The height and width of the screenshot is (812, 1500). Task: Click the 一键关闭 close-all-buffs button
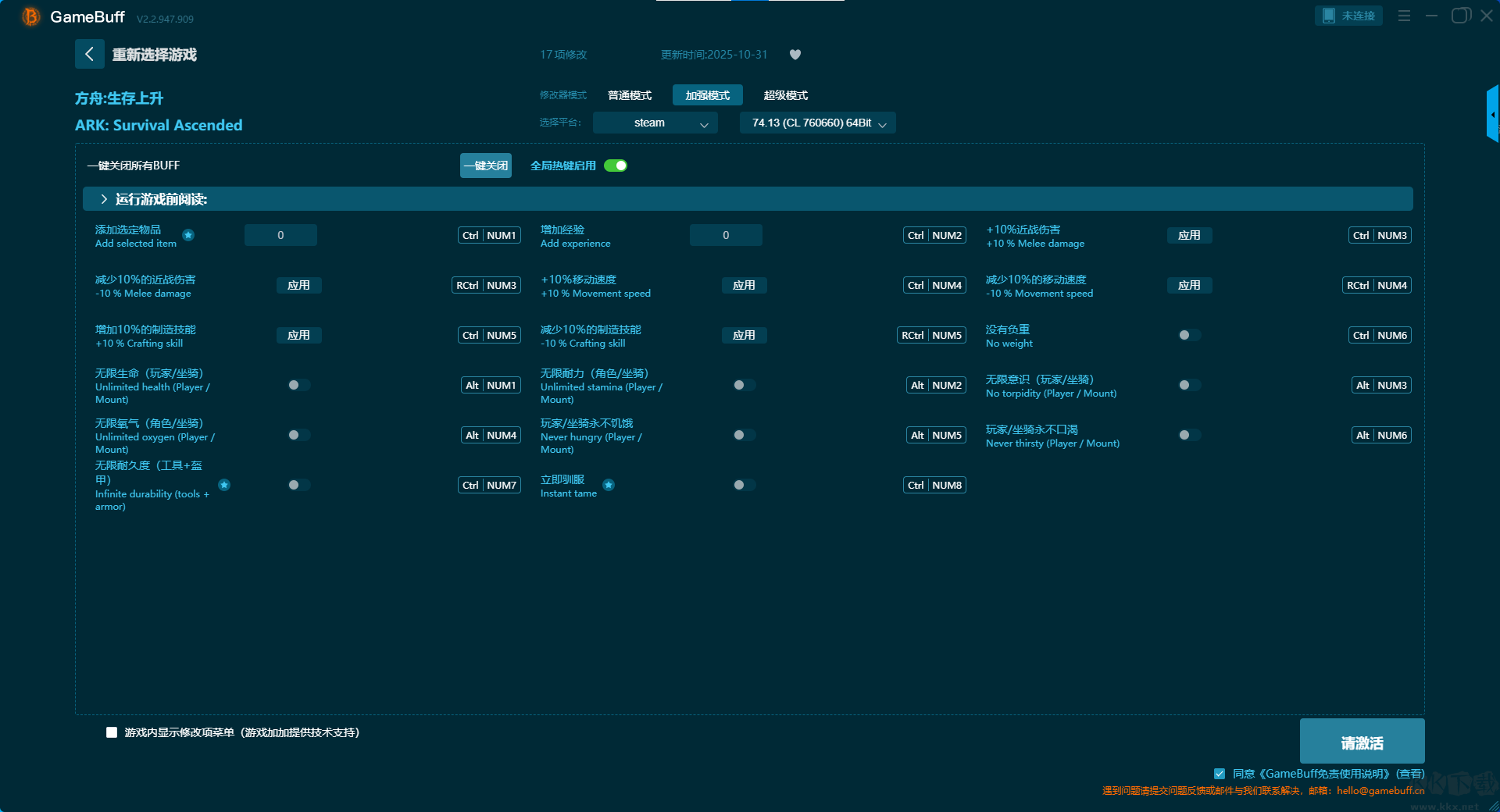click(486, 166)
